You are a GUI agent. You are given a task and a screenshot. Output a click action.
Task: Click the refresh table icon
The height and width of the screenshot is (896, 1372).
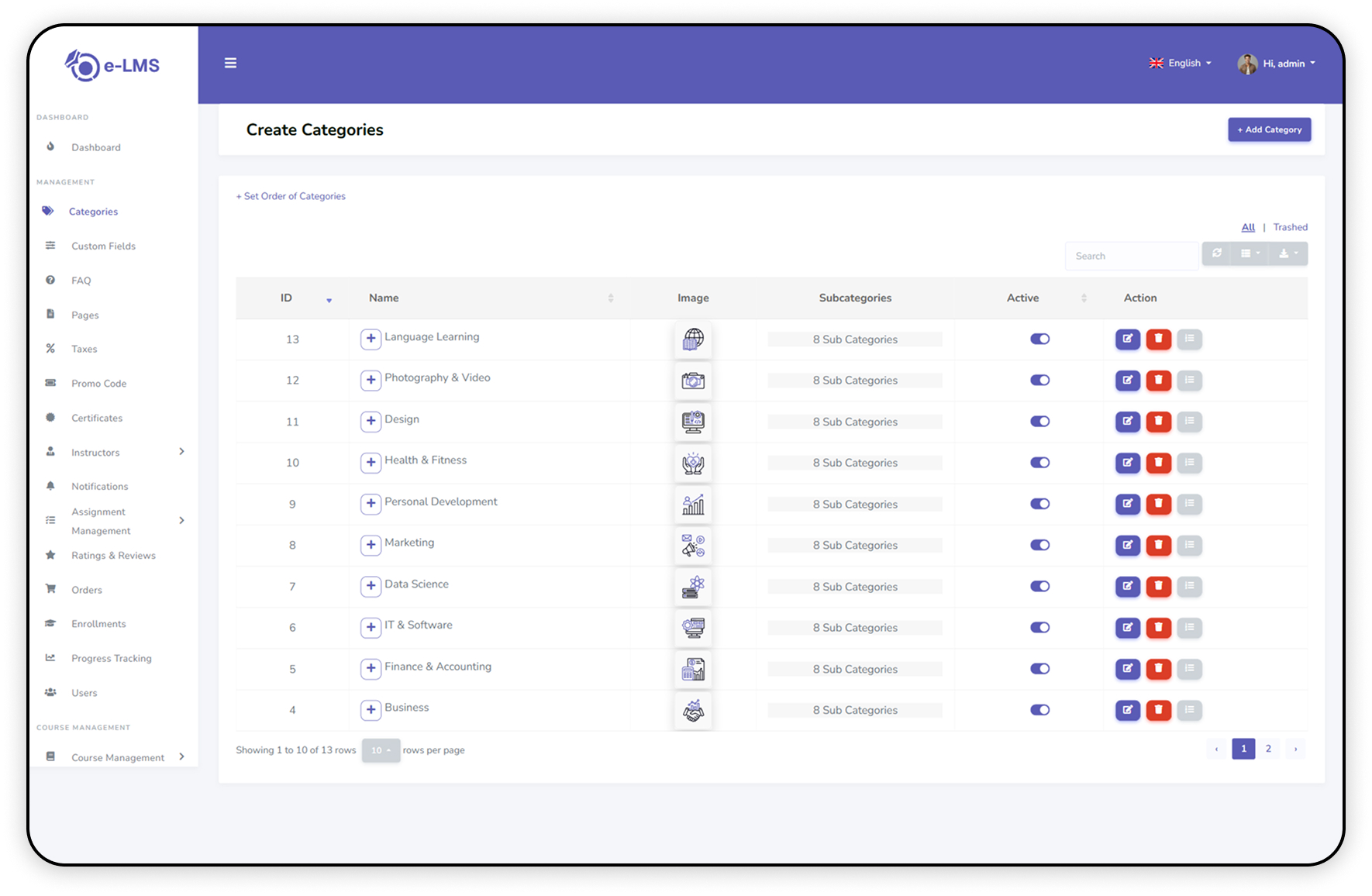click(x=1217, y=253)
